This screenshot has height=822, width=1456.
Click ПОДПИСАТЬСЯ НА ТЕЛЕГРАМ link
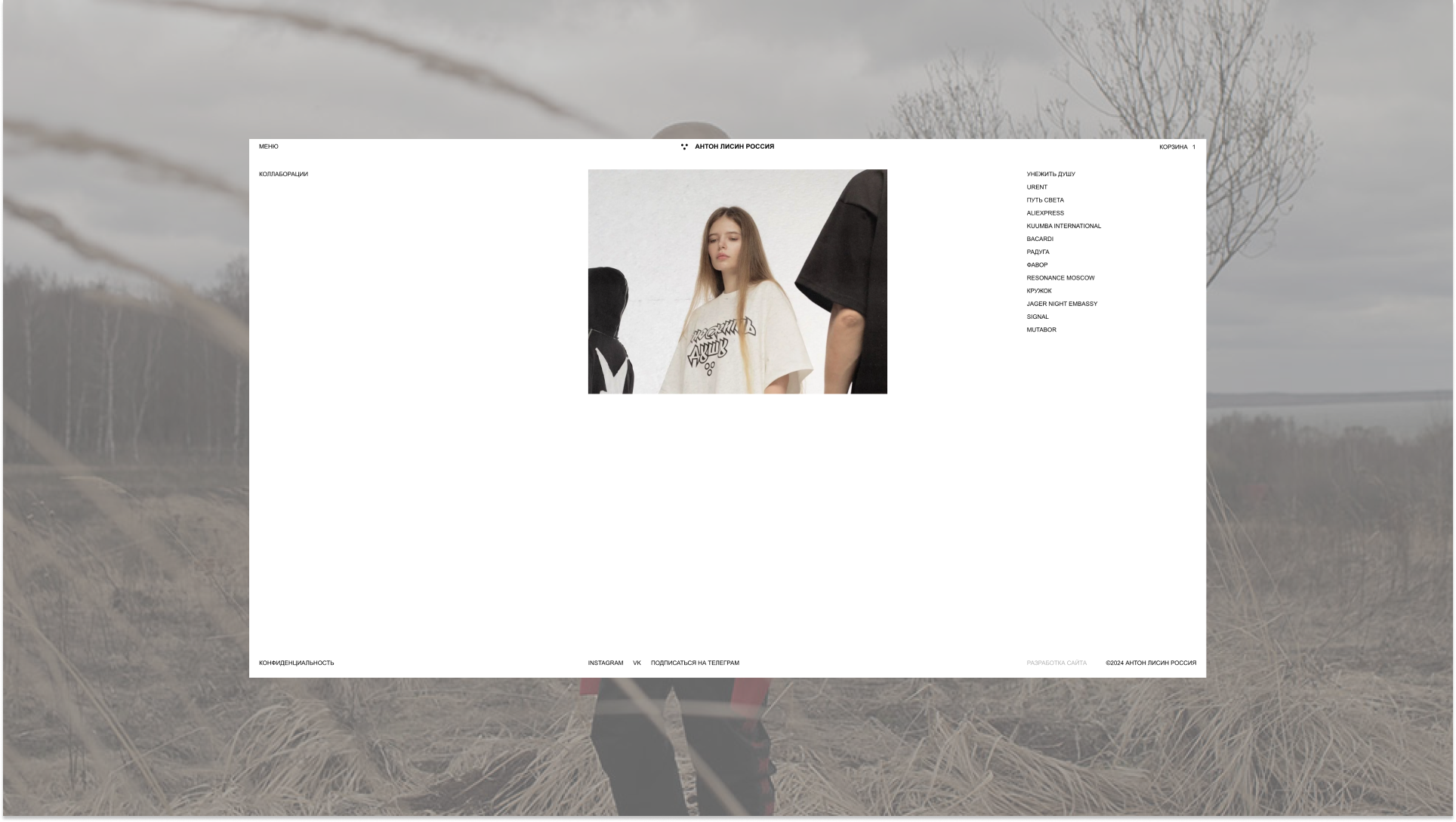pos(695,663)
